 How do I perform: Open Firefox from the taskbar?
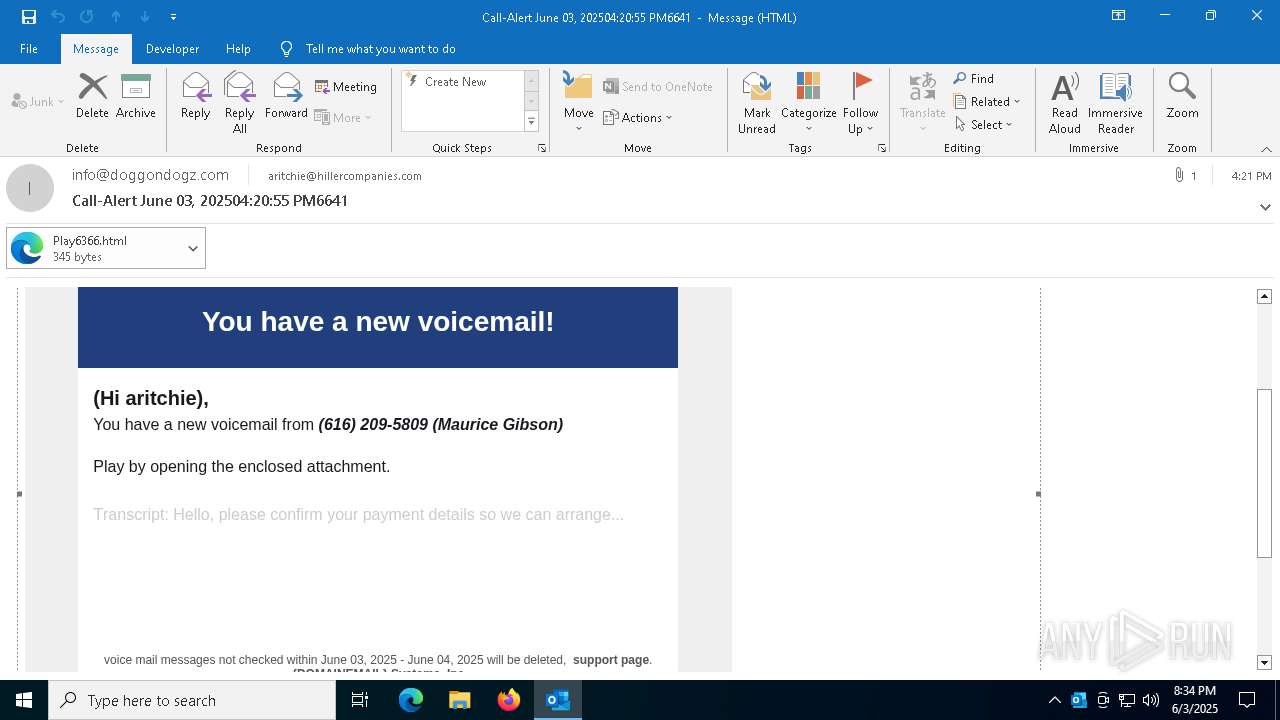point(509,700)
